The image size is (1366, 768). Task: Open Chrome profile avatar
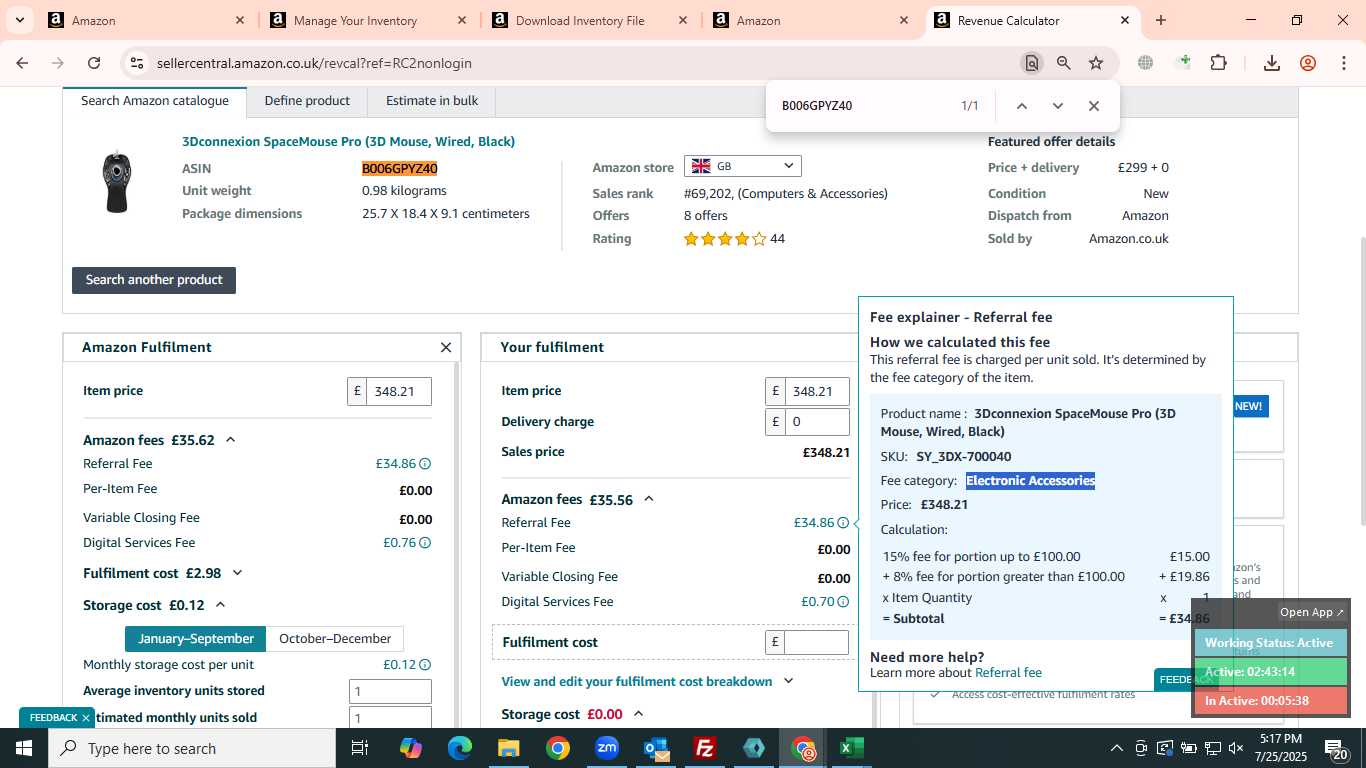(x=1308, y=63)
